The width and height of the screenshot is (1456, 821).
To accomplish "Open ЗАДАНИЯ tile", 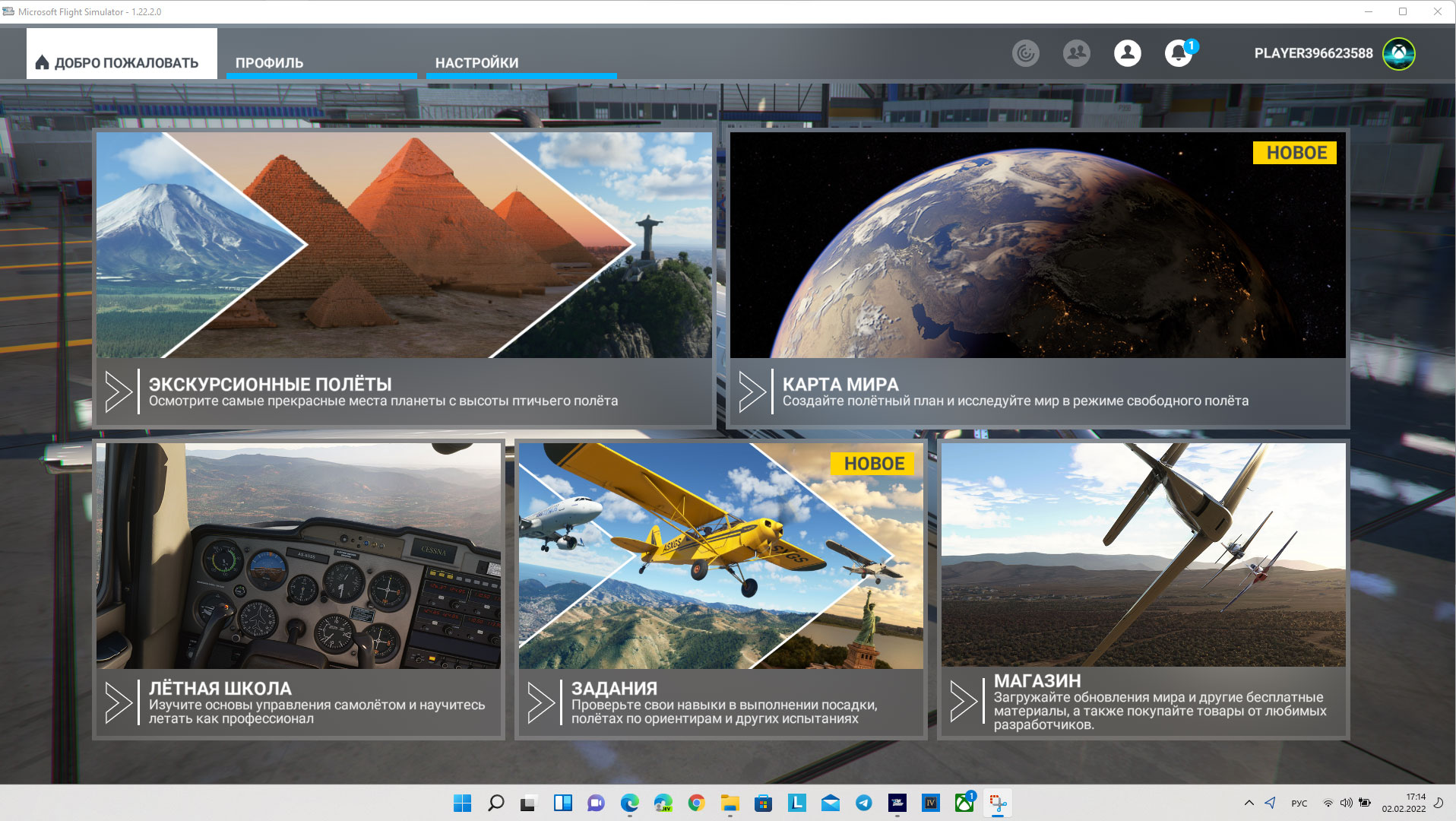I will [x=721, y=590].
